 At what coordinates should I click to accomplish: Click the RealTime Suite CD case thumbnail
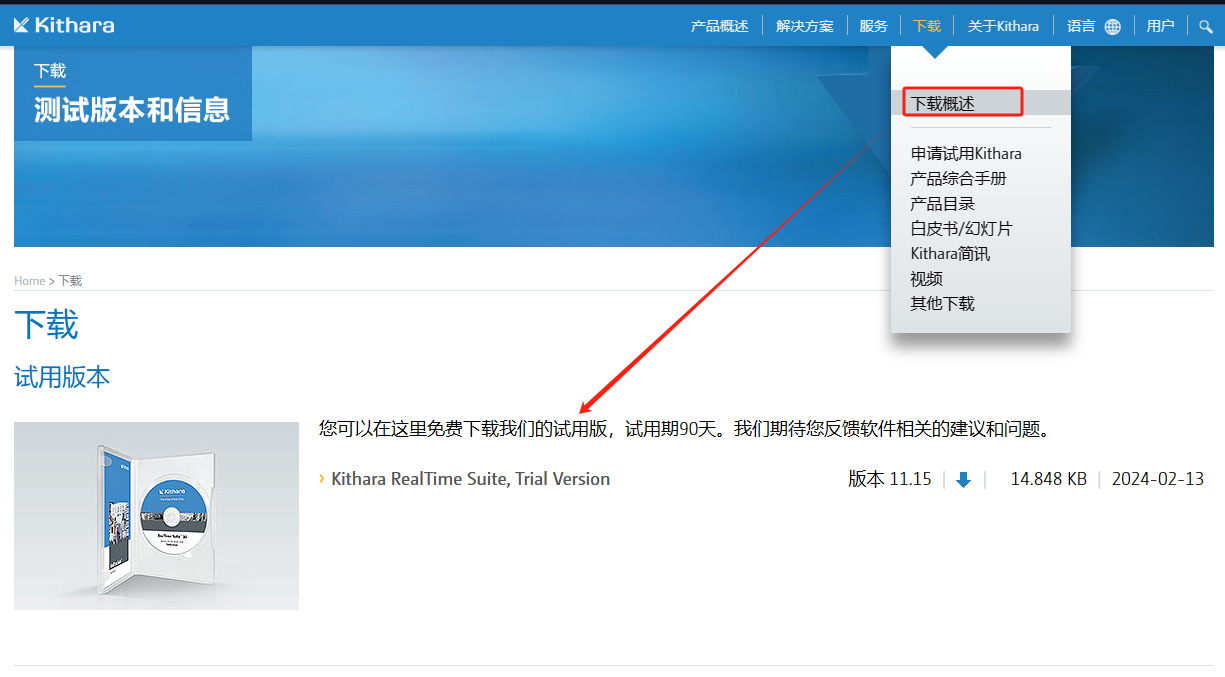(156, 516)
